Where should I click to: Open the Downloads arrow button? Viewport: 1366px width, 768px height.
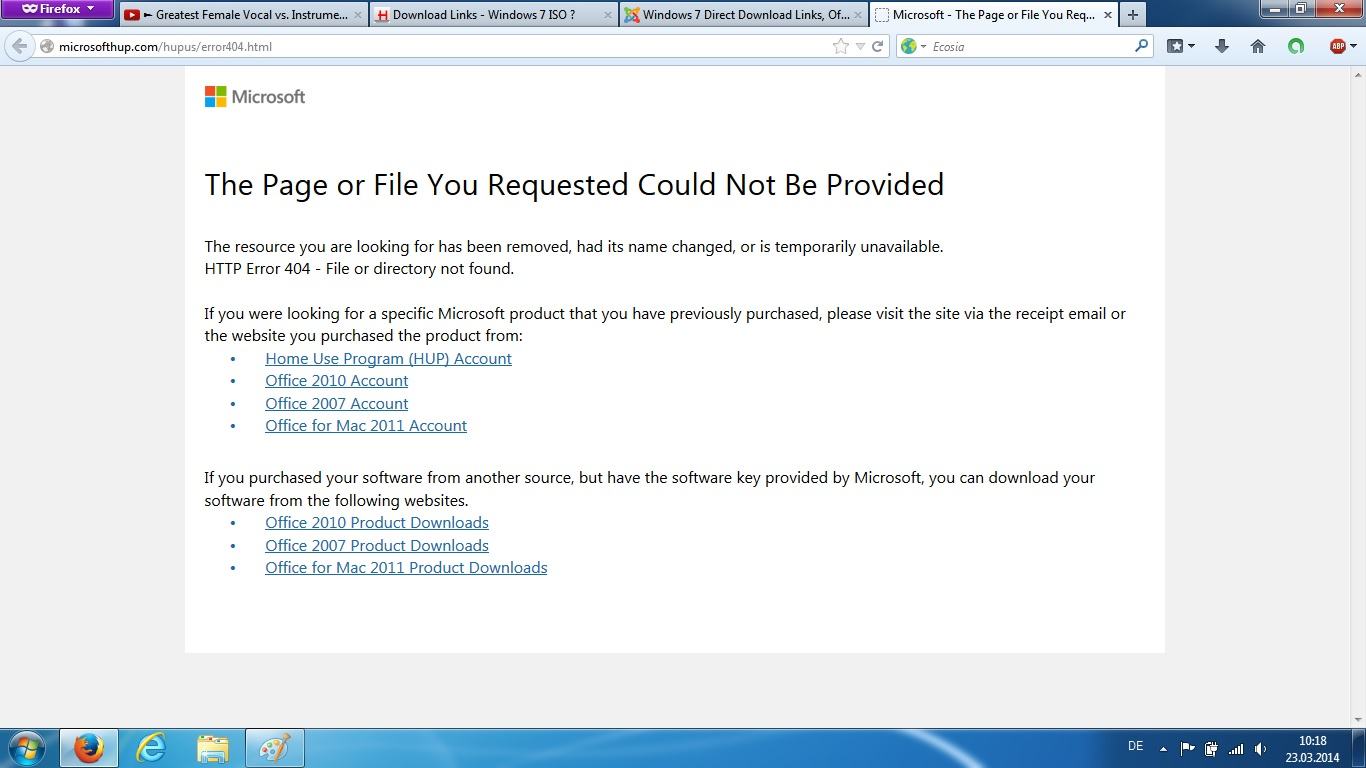[1221, 46]
